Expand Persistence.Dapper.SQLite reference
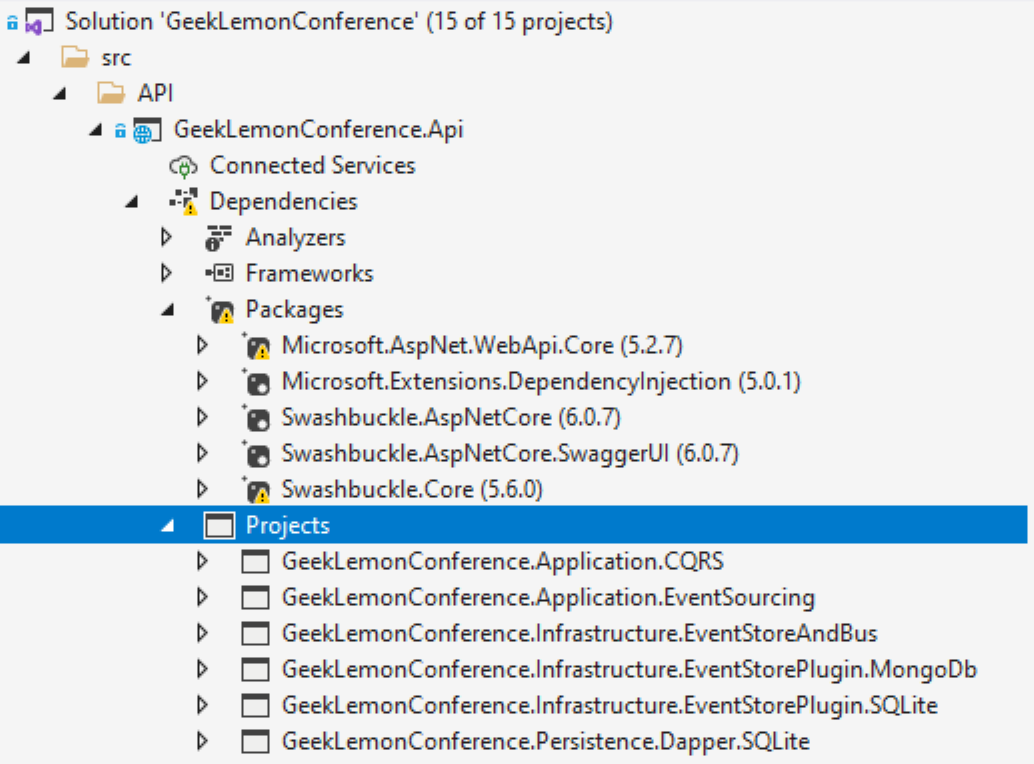This screenshot has height=764, width=1034. tap(202, 740)
